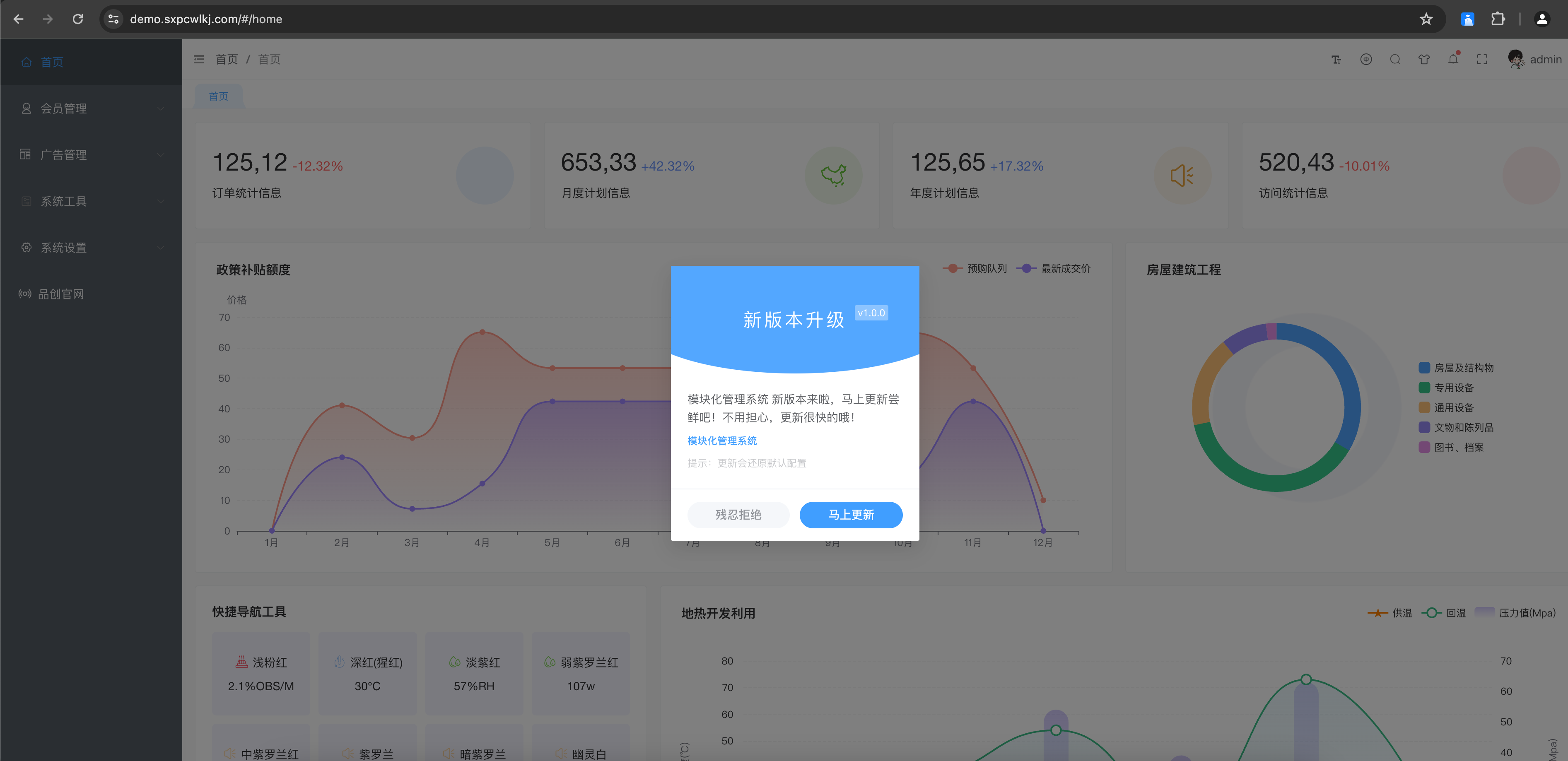This screenshot has height=761, width=1568.
Task: Click 马上更新 button in dialog
Action: [x=850, y=515]
